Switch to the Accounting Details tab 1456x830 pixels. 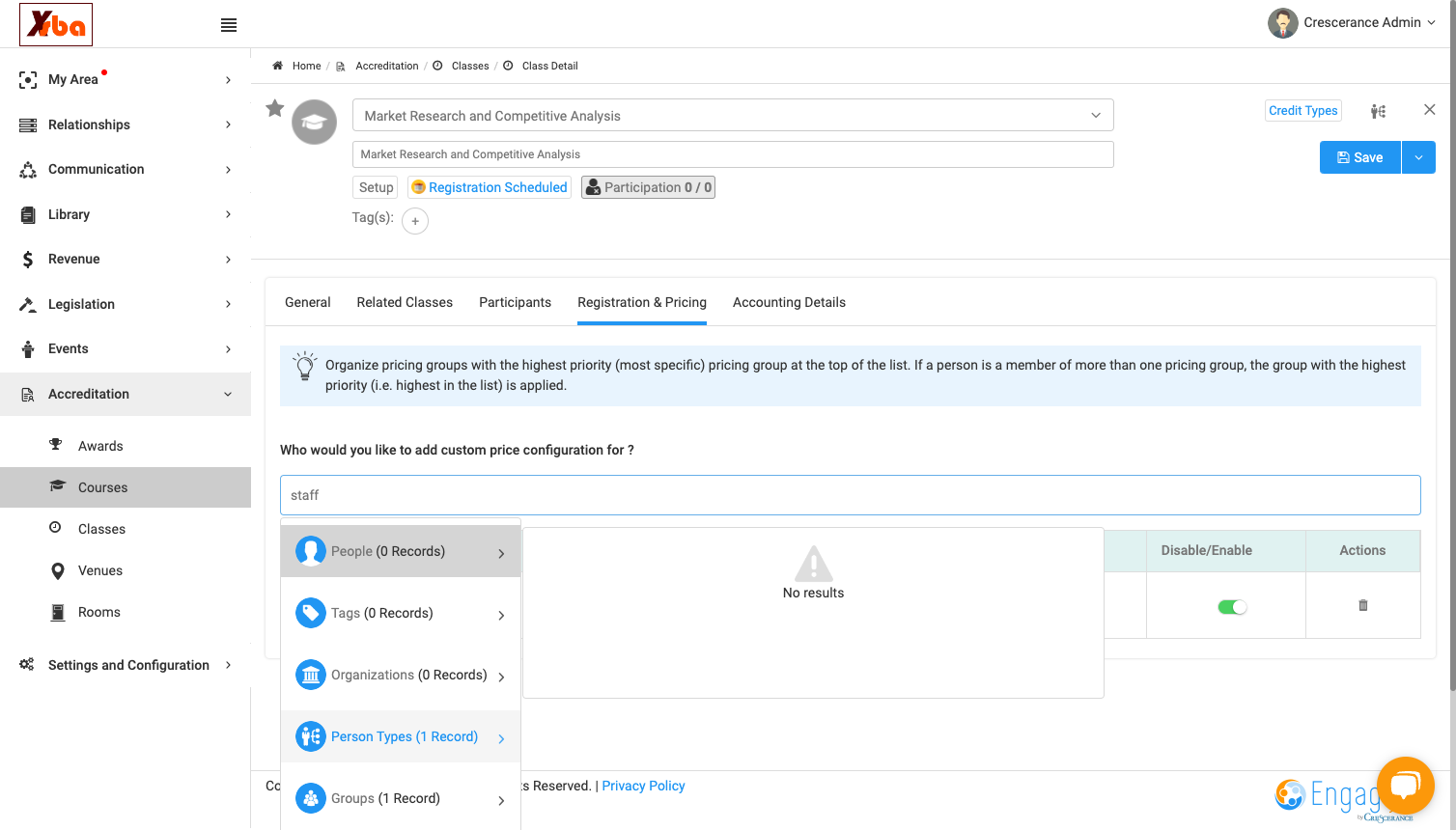pyautogui.click(x=789, y=302)
